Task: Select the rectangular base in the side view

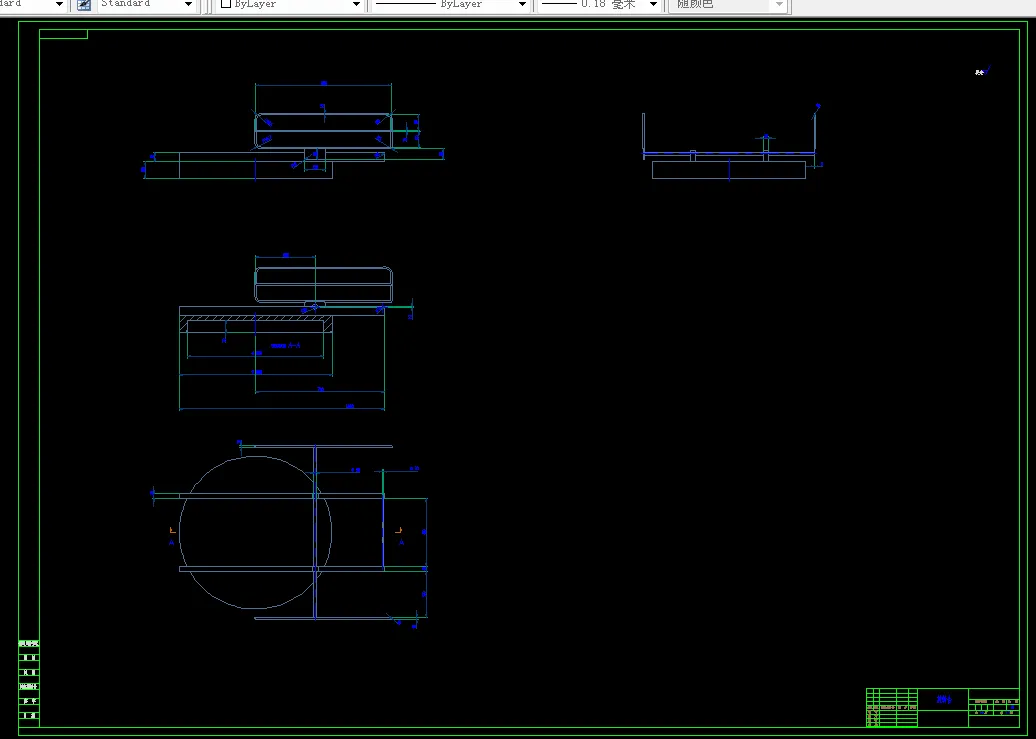Action: 729,170
